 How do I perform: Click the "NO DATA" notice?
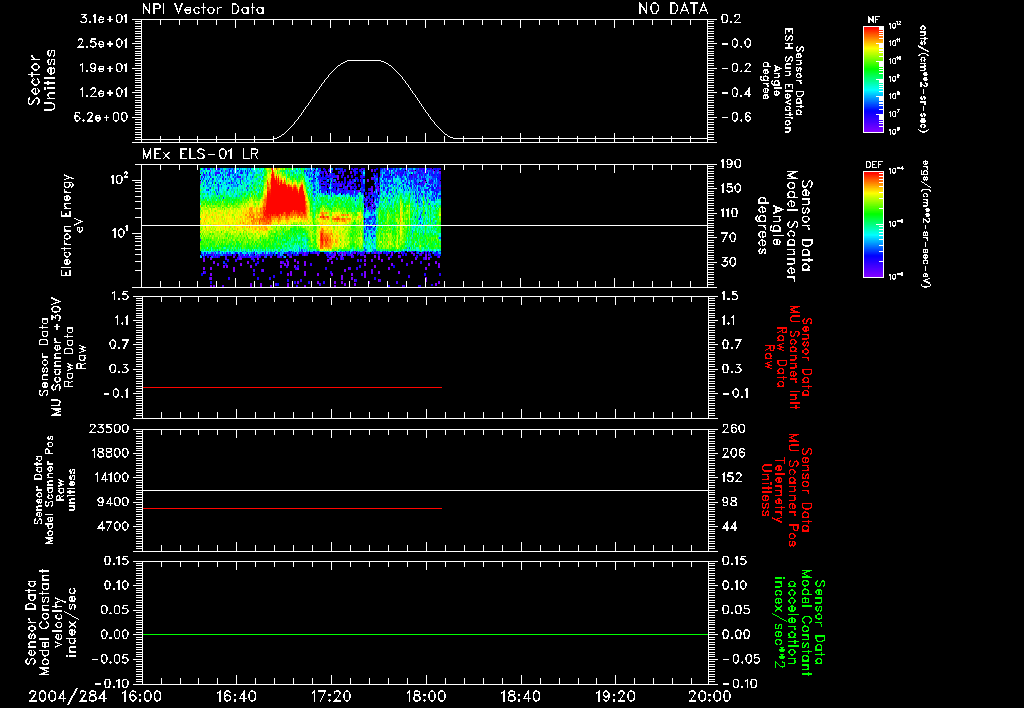pyautogui.click(x=673, y=8)
